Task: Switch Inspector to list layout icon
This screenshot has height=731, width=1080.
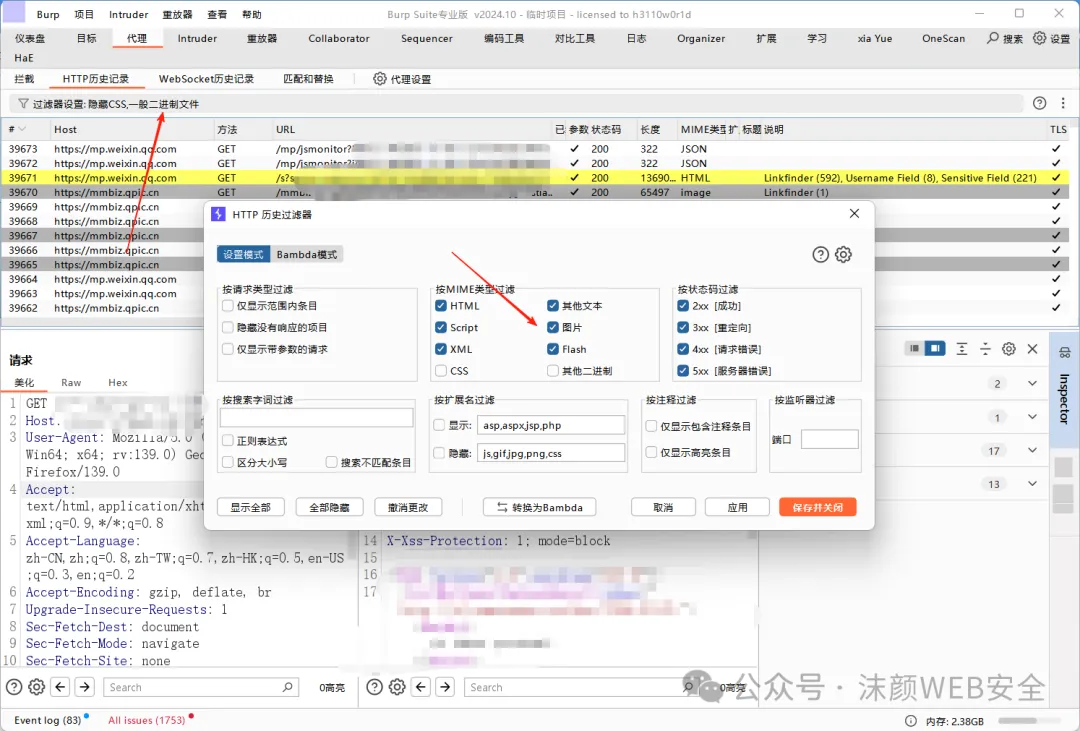Action: 913,349
